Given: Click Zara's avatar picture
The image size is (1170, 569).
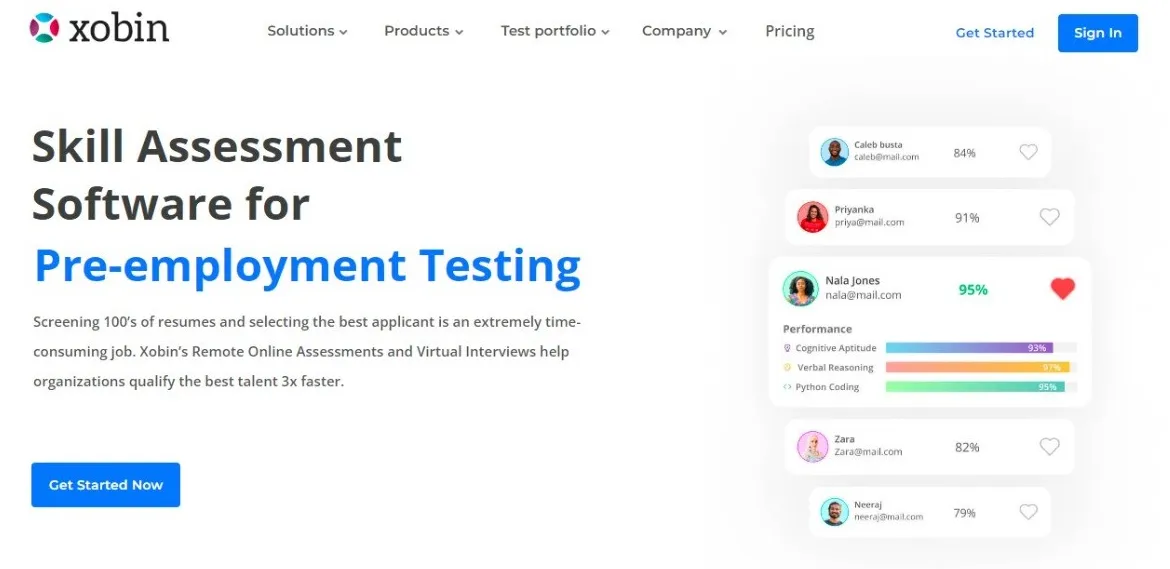Looking at the screenshot, I should 813,447.
